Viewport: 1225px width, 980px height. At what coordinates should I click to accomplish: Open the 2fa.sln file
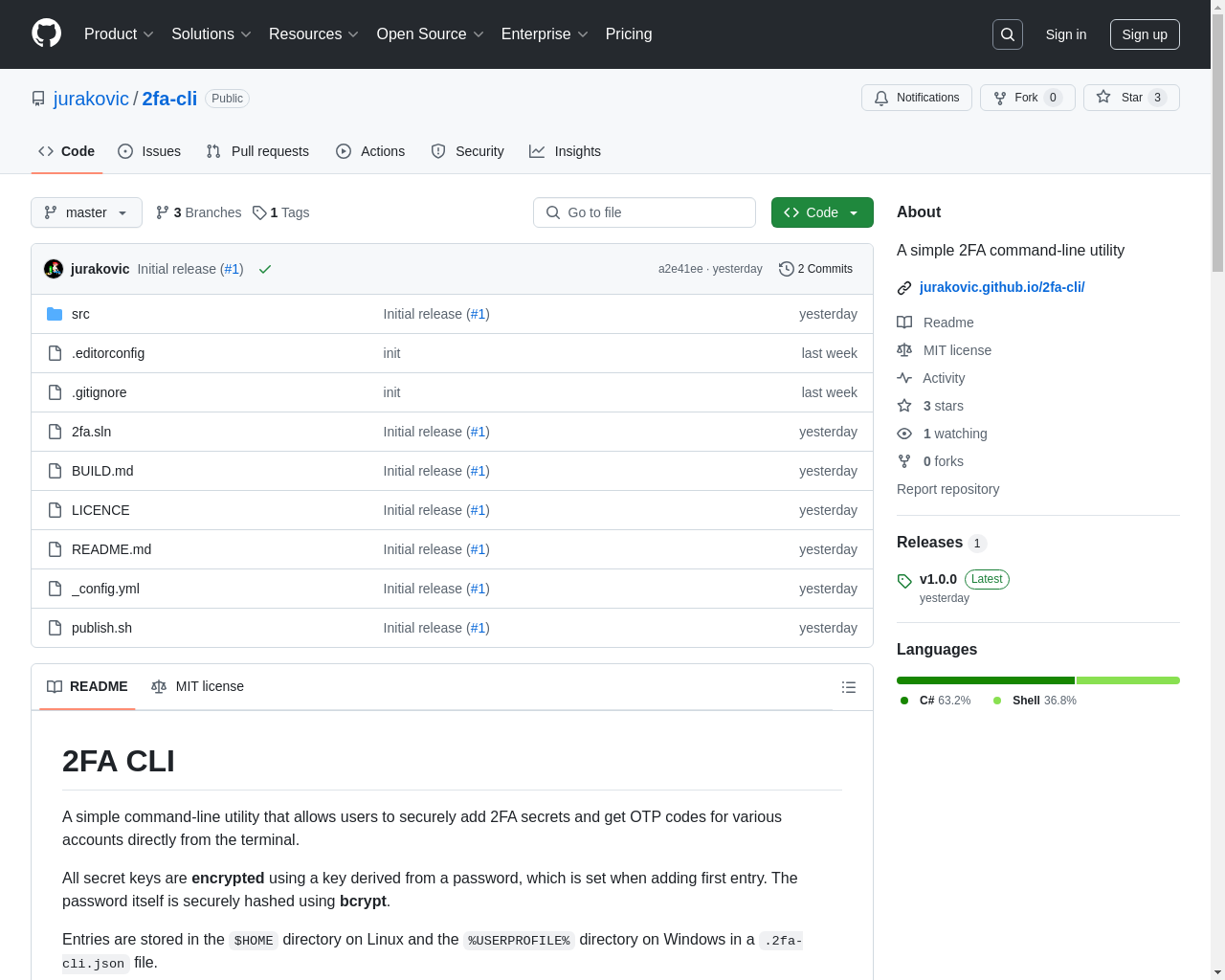(91, 432)
